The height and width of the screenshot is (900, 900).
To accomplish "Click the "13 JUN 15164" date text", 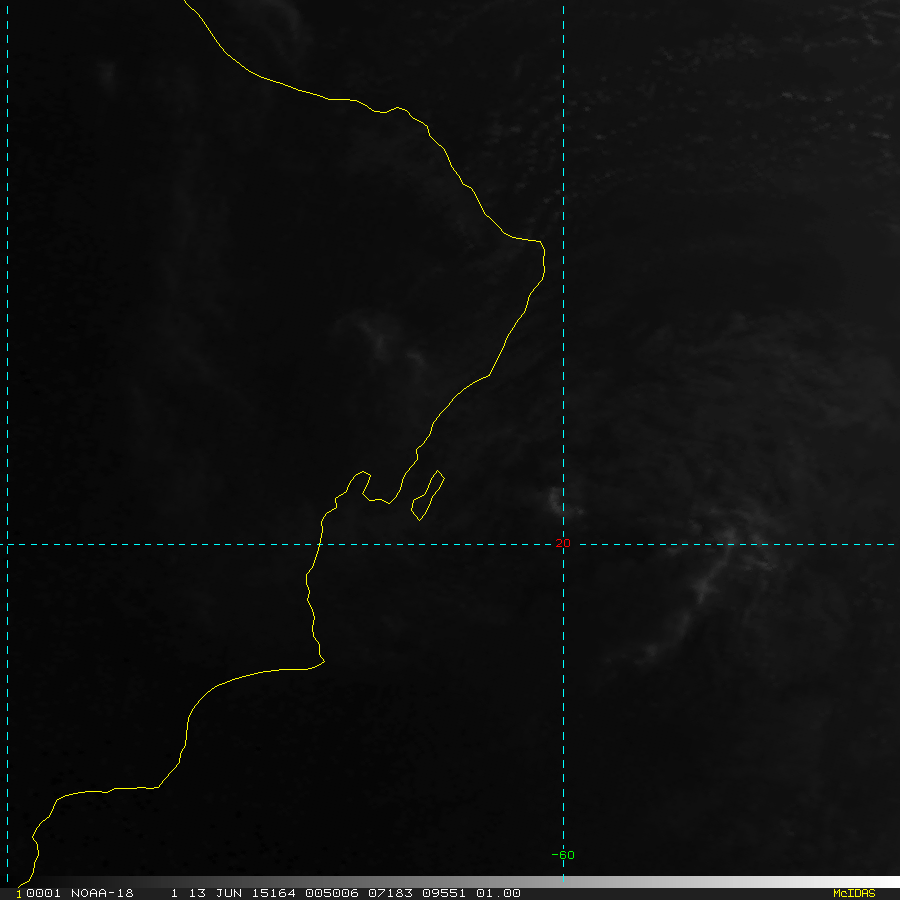I will (242, 893).
